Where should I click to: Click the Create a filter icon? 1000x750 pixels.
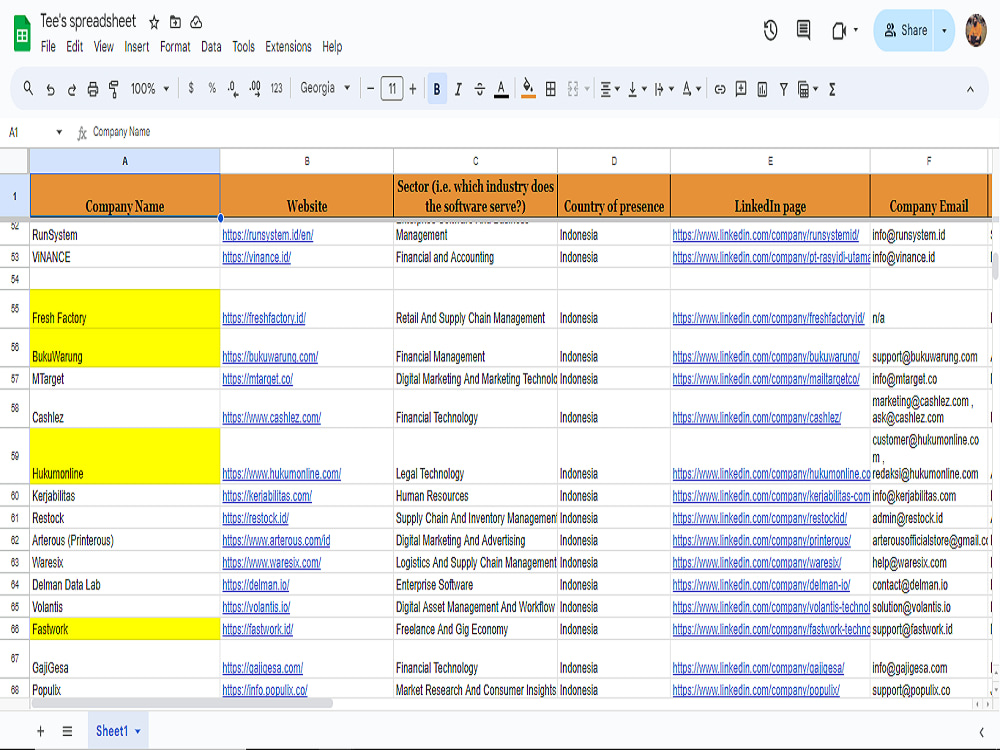tap(783, 89)
